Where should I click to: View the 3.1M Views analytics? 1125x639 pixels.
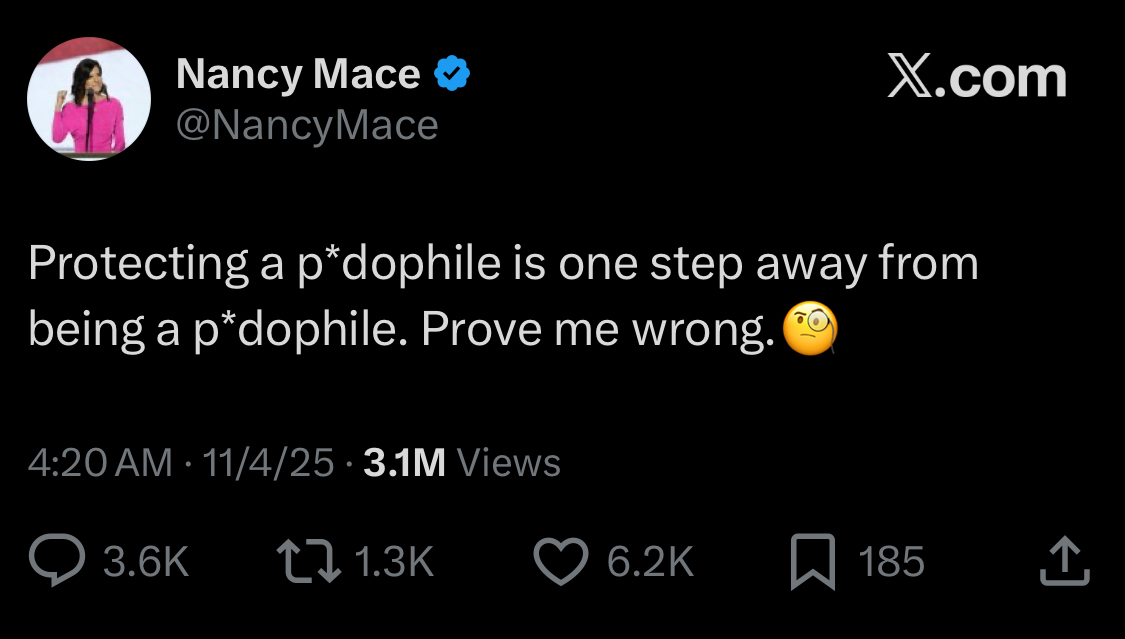tap(462, 462)
